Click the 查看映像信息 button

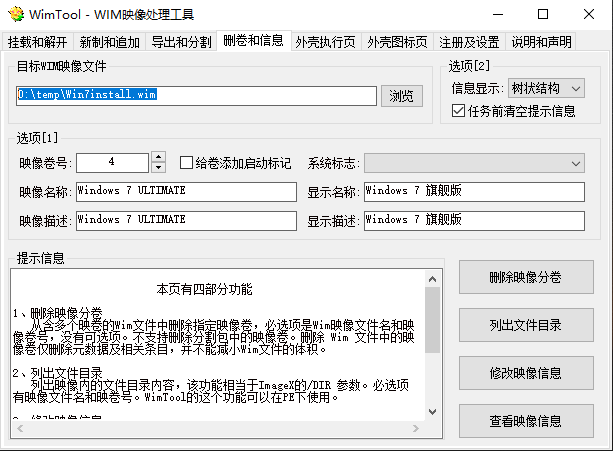526,421
